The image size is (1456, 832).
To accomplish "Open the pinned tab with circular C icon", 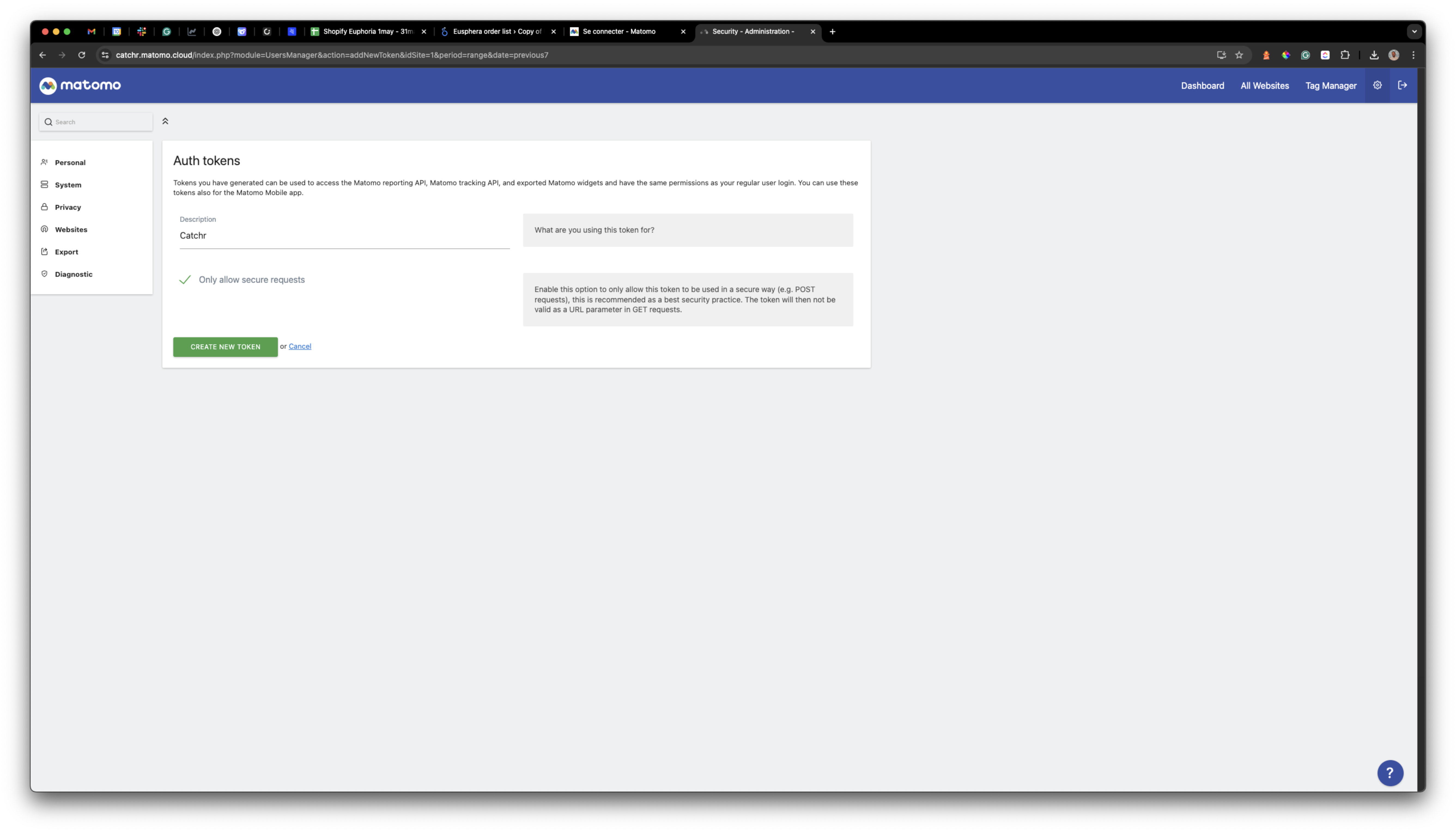I will pyautogui.click(x=267, y=31).
